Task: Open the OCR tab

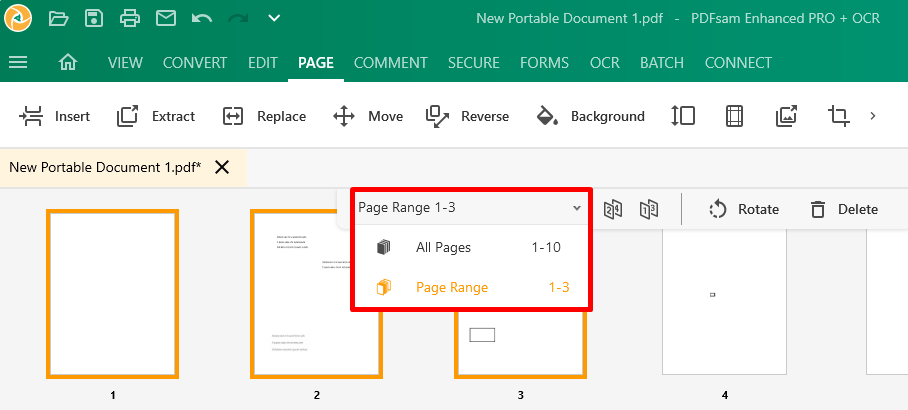Action: point(605,63)
